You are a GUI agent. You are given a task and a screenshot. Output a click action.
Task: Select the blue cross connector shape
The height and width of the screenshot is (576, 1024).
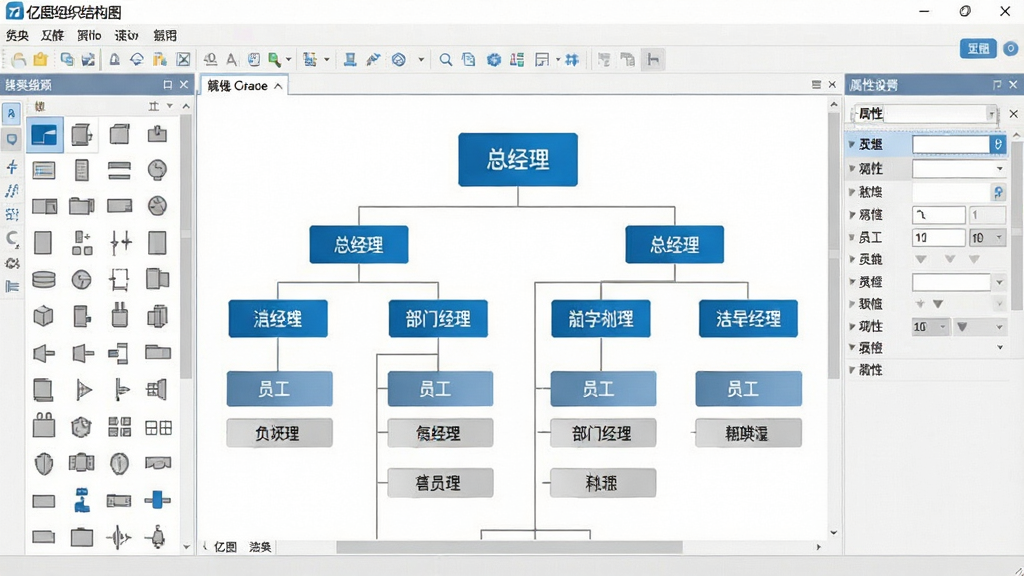tap(157, 500)
